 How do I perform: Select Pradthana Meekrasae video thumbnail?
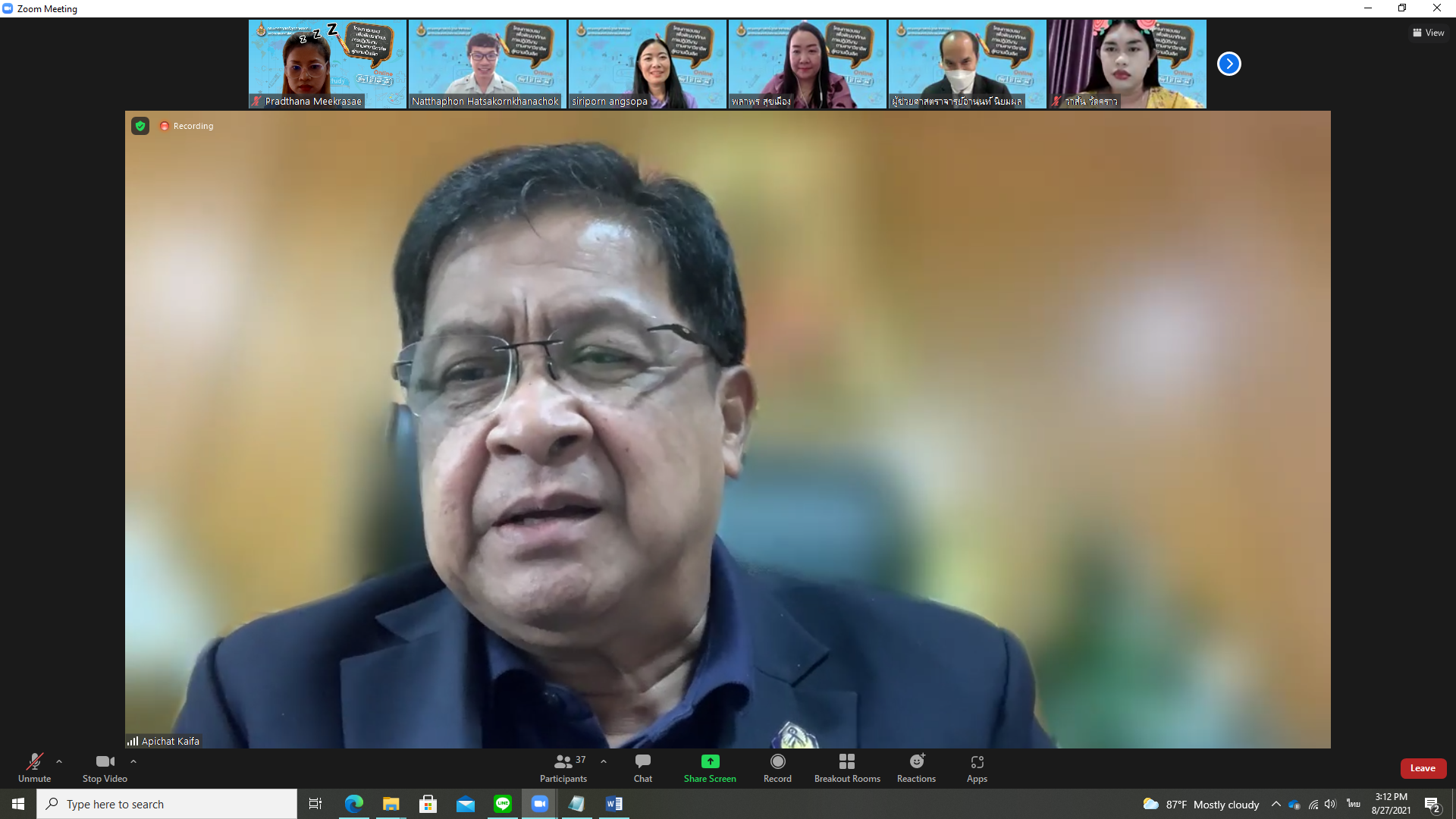pos(328,64)
